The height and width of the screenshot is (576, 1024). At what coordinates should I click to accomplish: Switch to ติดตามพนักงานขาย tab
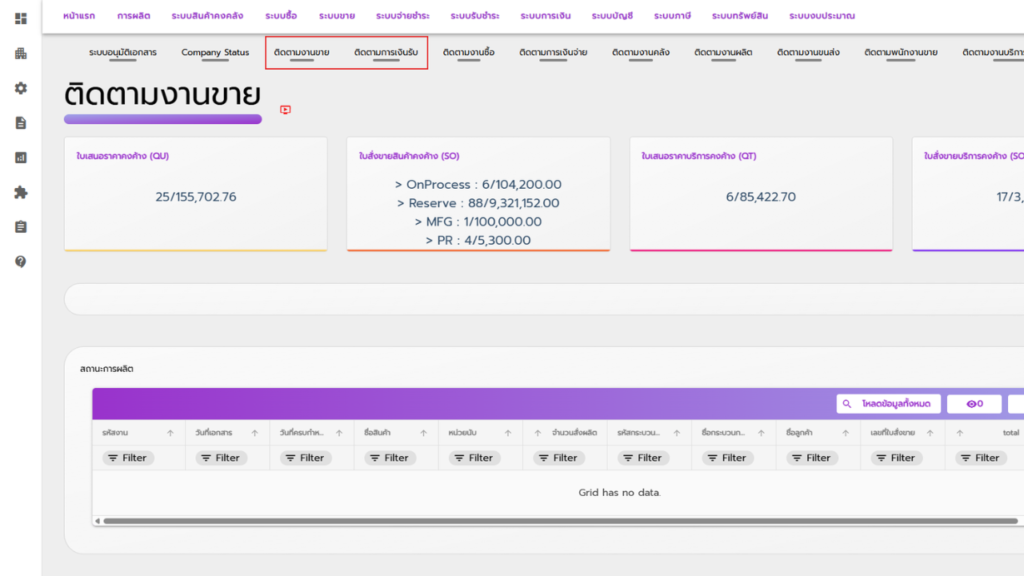(901, 52)
